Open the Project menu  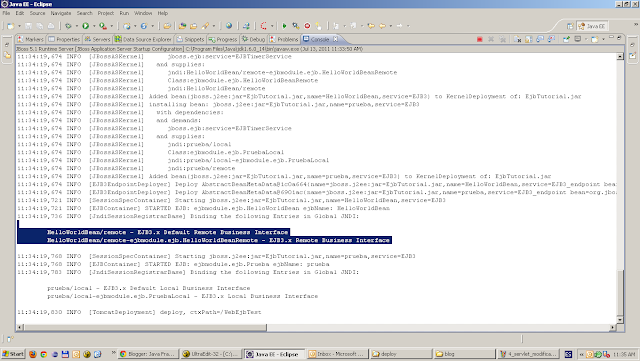click(106, 13)
